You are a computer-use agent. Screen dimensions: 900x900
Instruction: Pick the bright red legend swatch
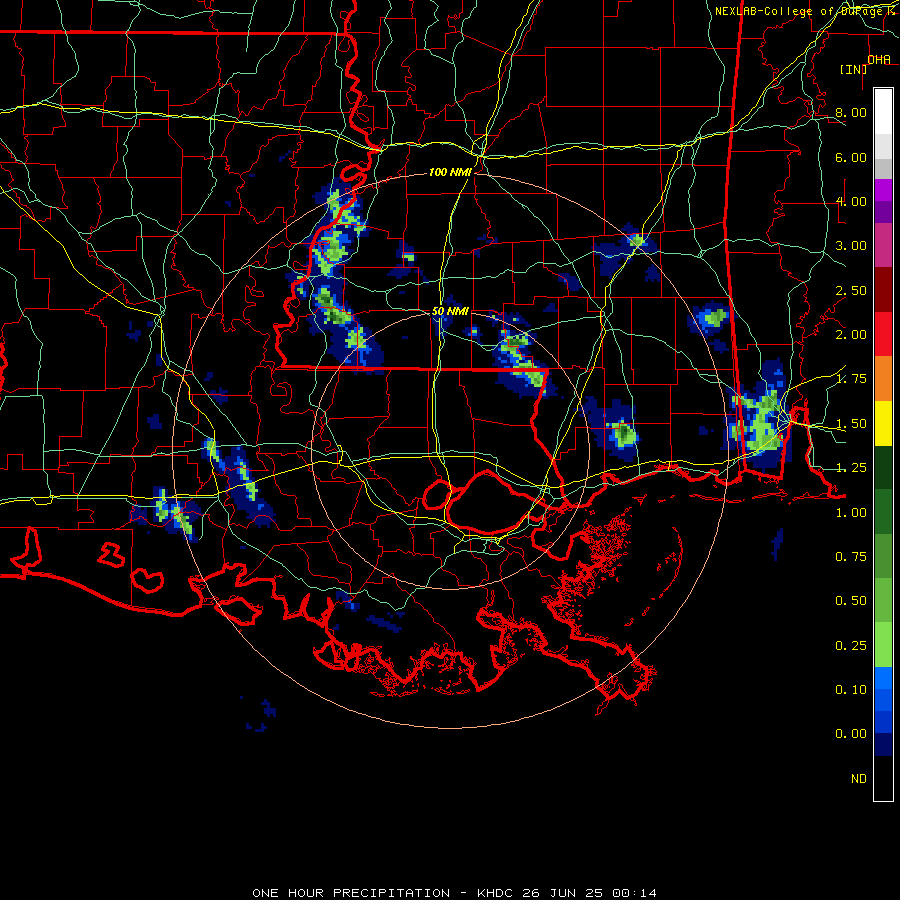(x=883, y=334)
